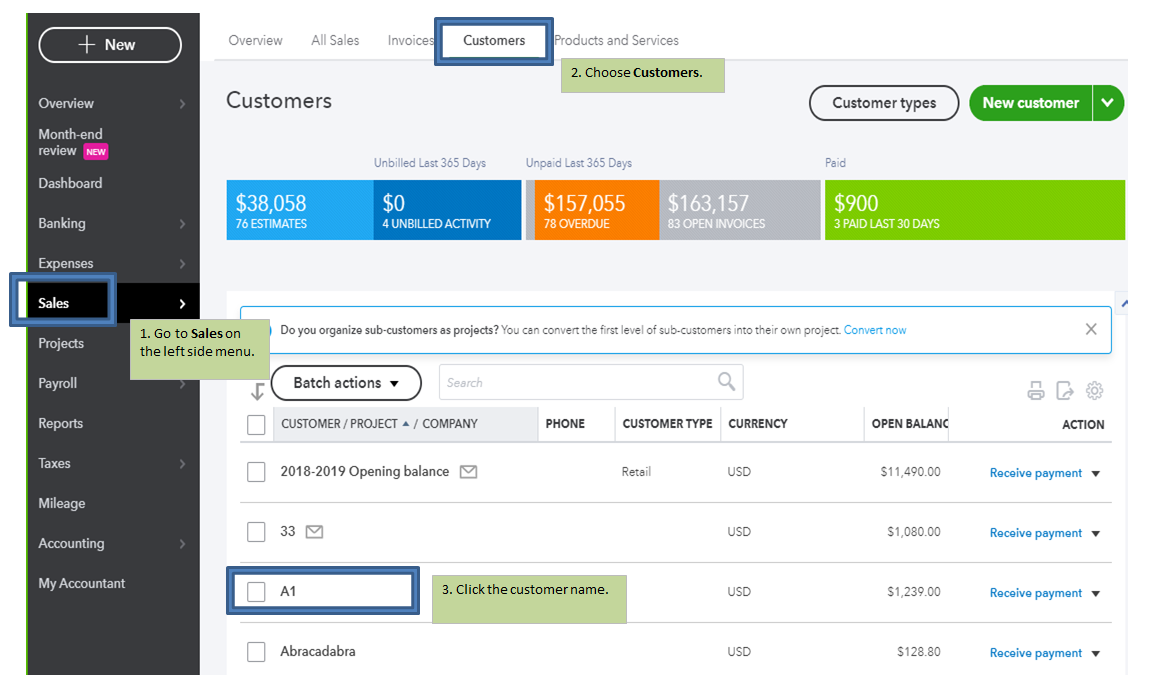1156x675 pixels.
Task: Select the checkbox for customer 33
Action: tap(256, 532)
